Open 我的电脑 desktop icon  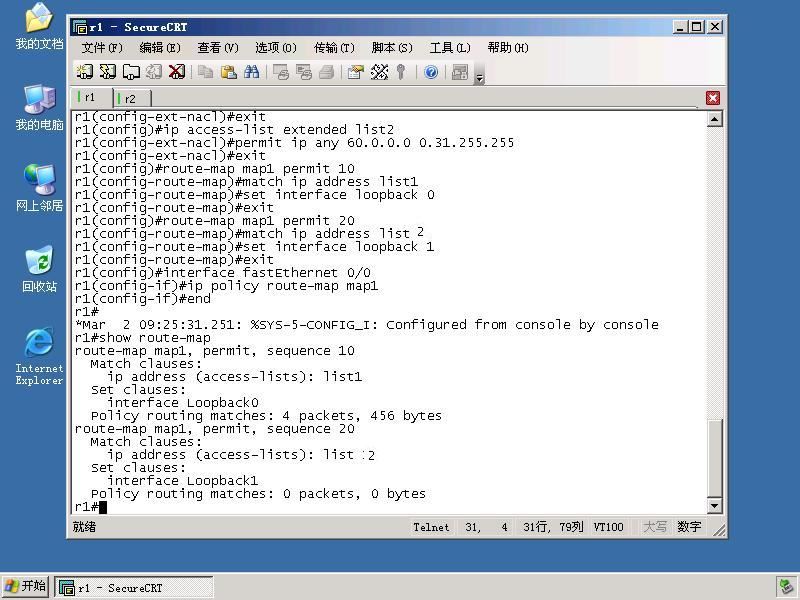(39, 108)
